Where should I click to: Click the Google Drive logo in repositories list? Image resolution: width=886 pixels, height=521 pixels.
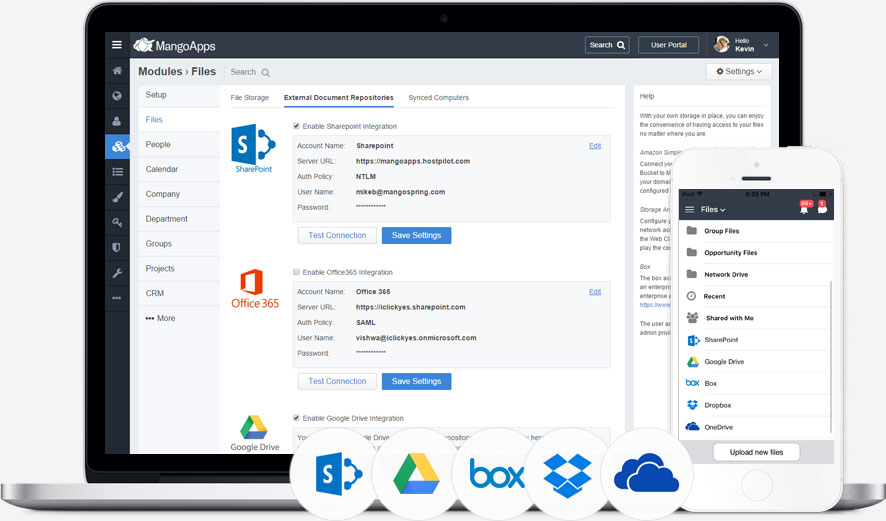pyautogui.click(x=254, y=433)
